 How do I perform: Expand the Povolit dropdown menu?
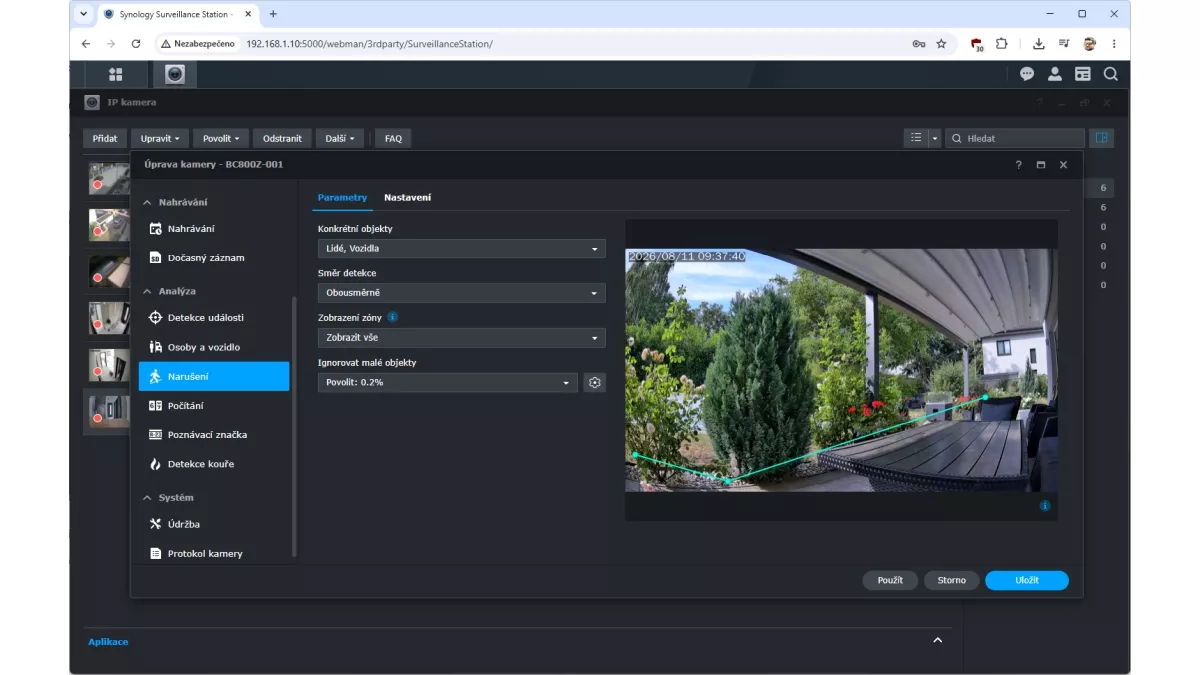[221, 139]
